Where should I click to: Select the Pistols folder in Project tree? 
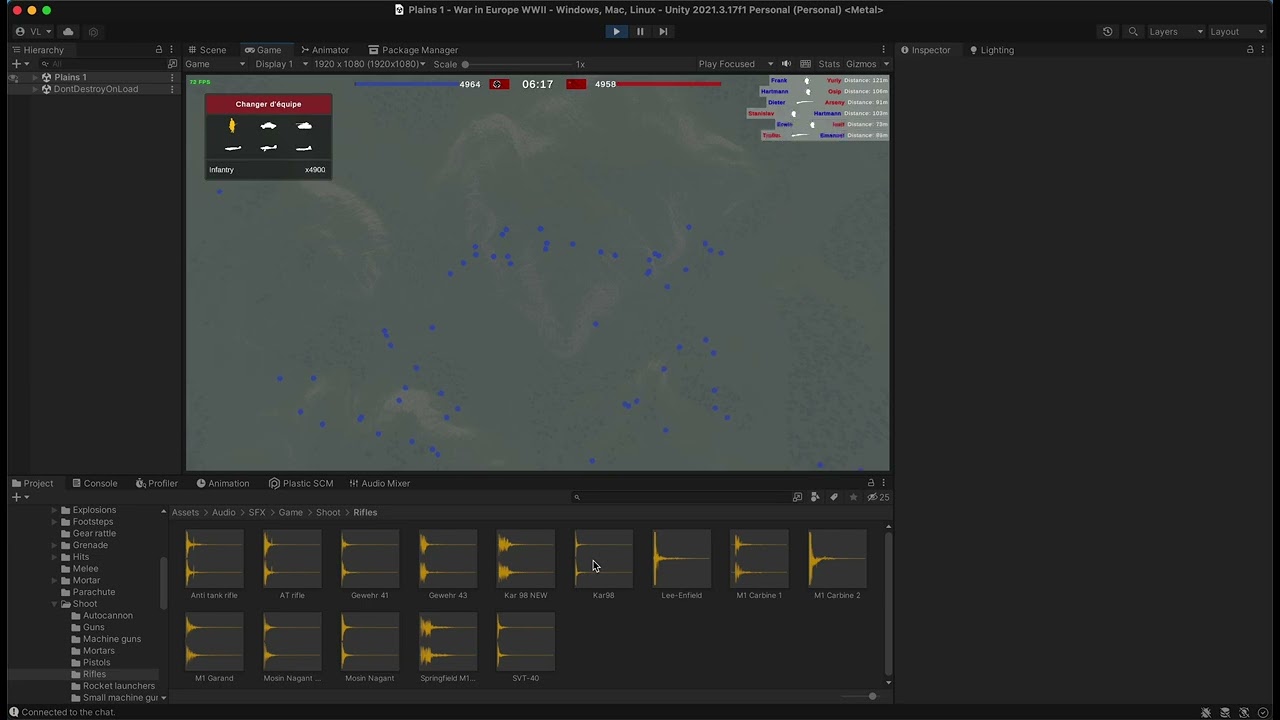point(97,662)
